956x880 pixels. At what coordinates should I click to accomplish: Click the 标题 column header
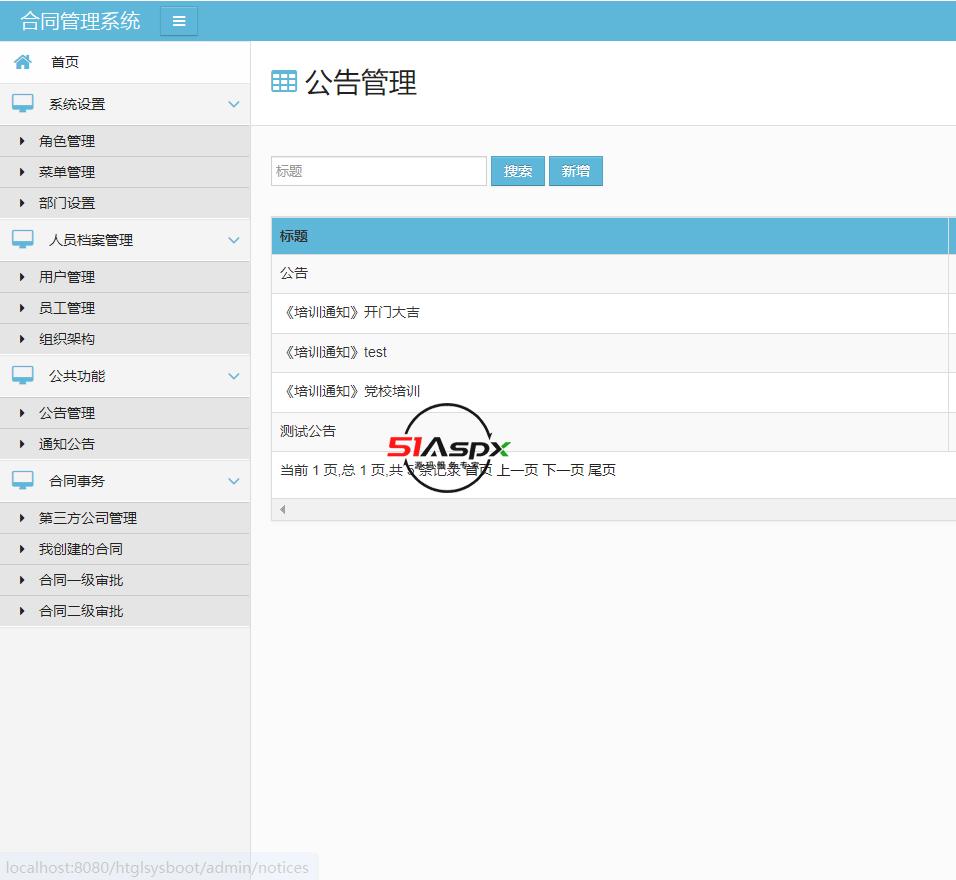(610, 236)
